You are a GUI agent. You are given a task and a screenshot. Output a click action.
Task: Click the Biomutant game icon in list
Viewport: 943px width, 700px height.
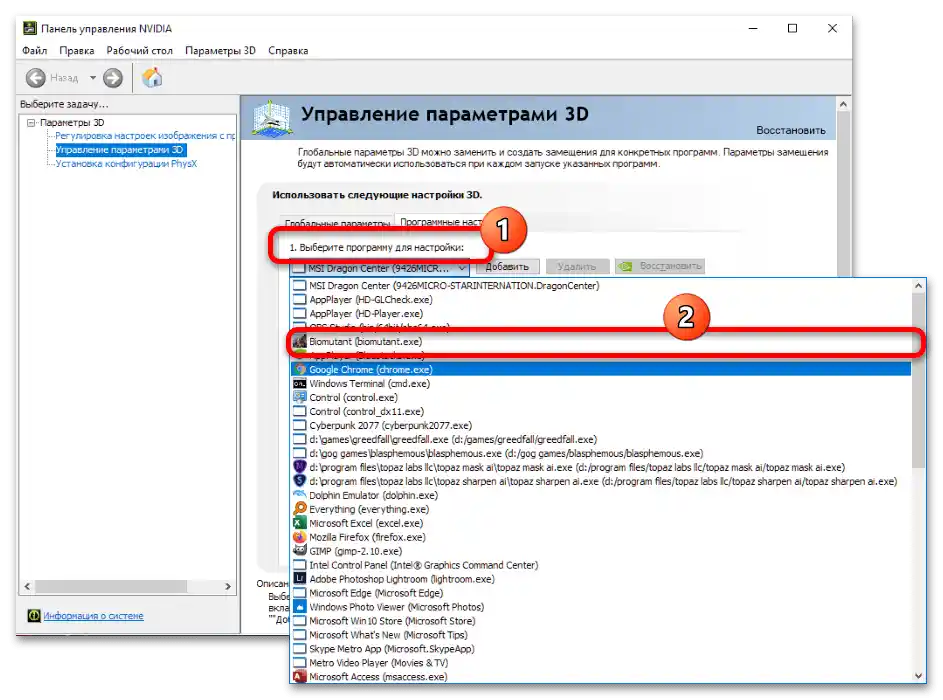[299, 342]
